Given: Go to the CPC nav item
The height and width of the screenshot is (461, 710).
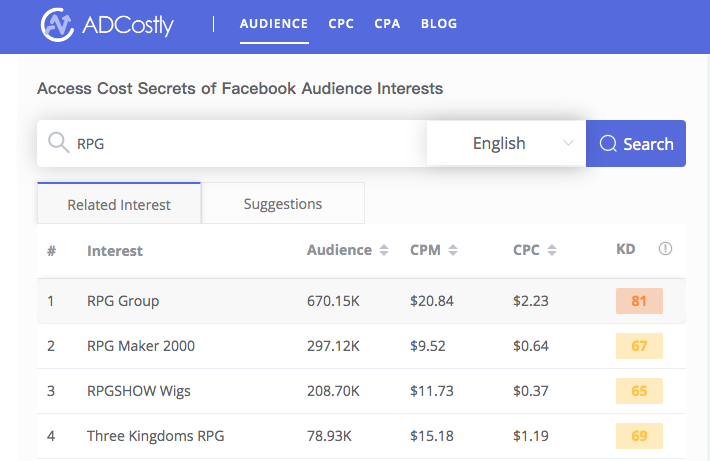Looking at the screenshot, I should [341, 24].
